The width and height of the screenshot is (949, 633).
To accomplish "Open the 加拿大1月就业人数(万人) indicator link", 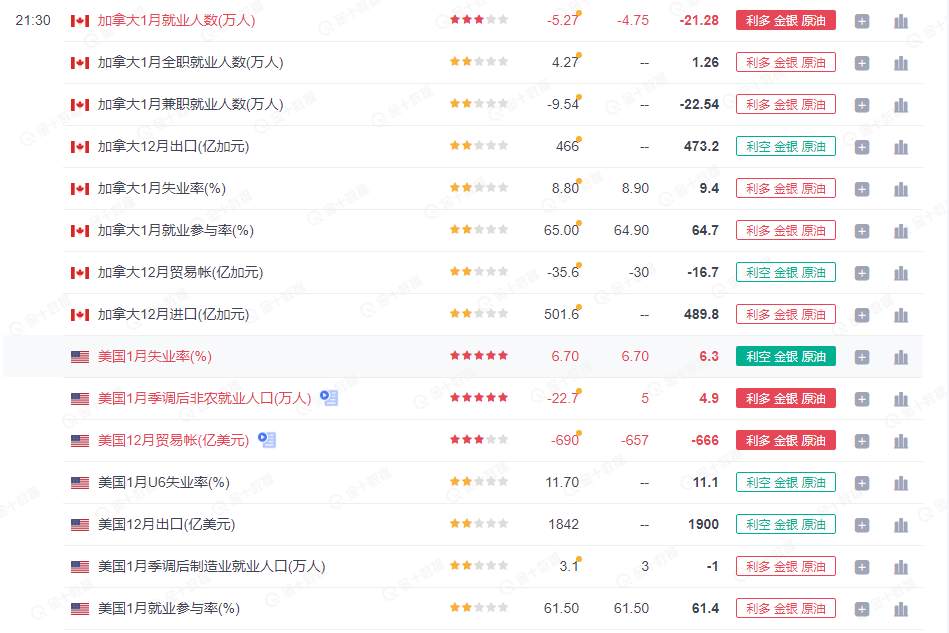I will click(x=176, y=21).
